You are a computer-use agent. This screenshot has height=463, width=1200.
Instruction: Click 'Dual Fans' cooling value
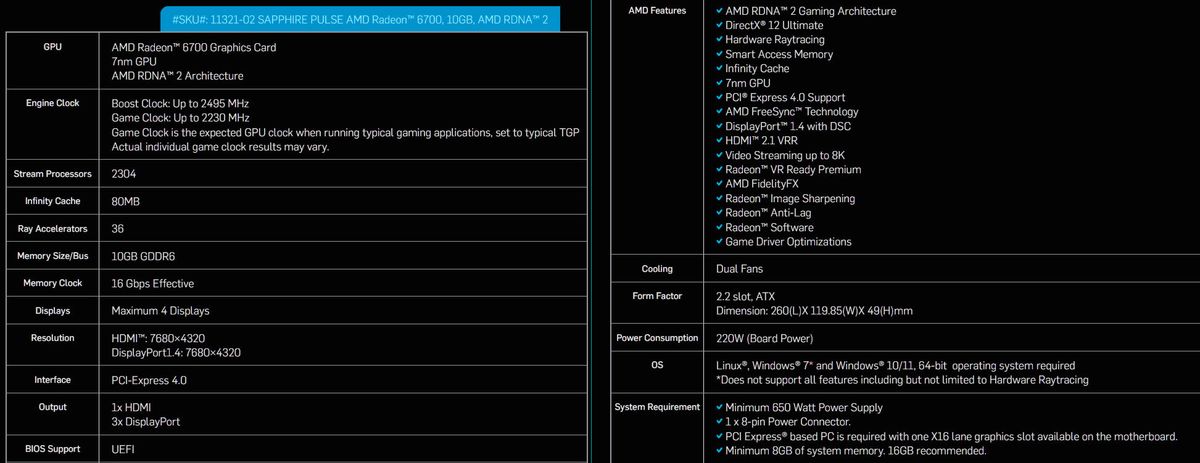click(741, 269)
